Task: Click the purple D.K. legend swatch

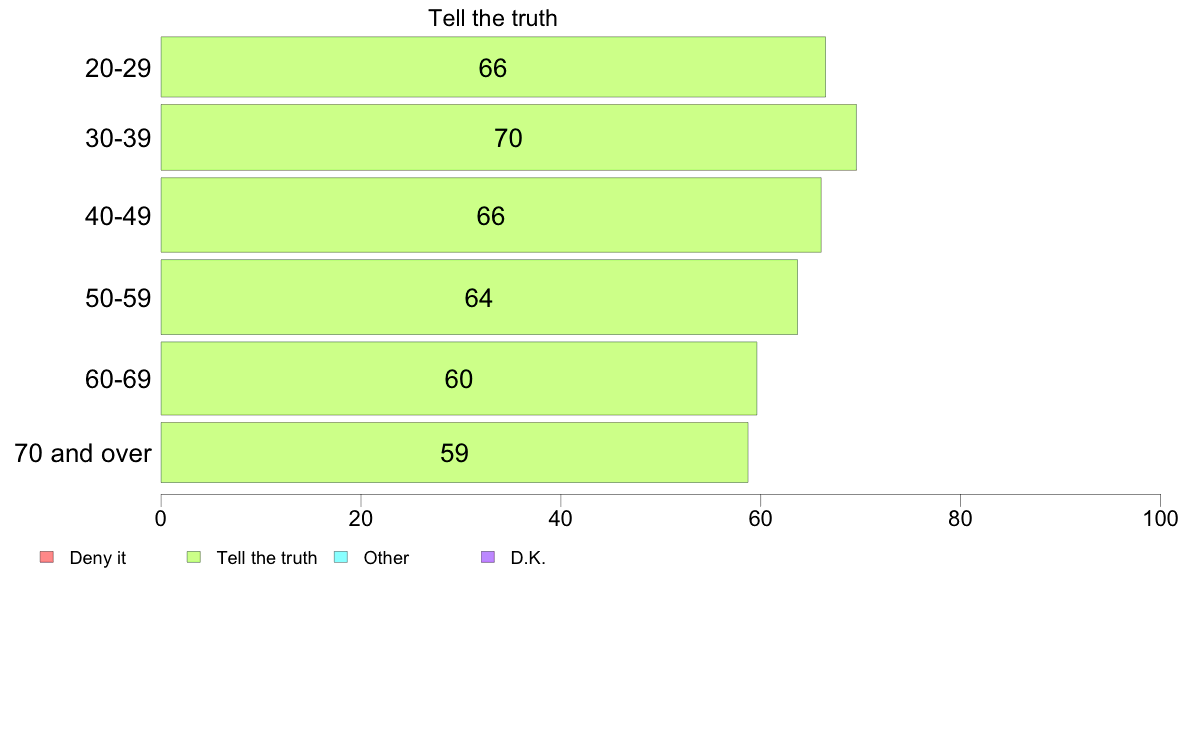Action: [488, 557]
